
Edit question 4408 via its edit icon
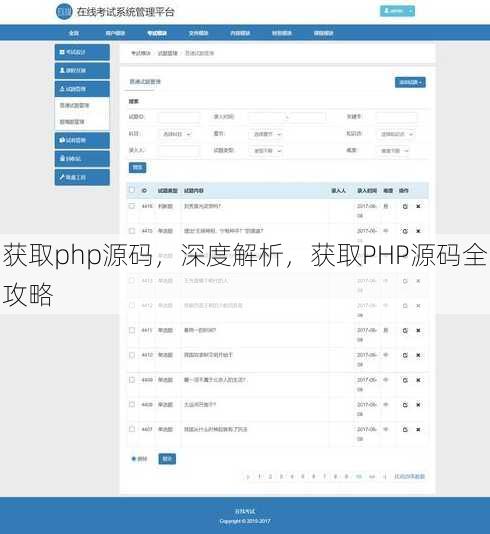[x=405, y=405]
